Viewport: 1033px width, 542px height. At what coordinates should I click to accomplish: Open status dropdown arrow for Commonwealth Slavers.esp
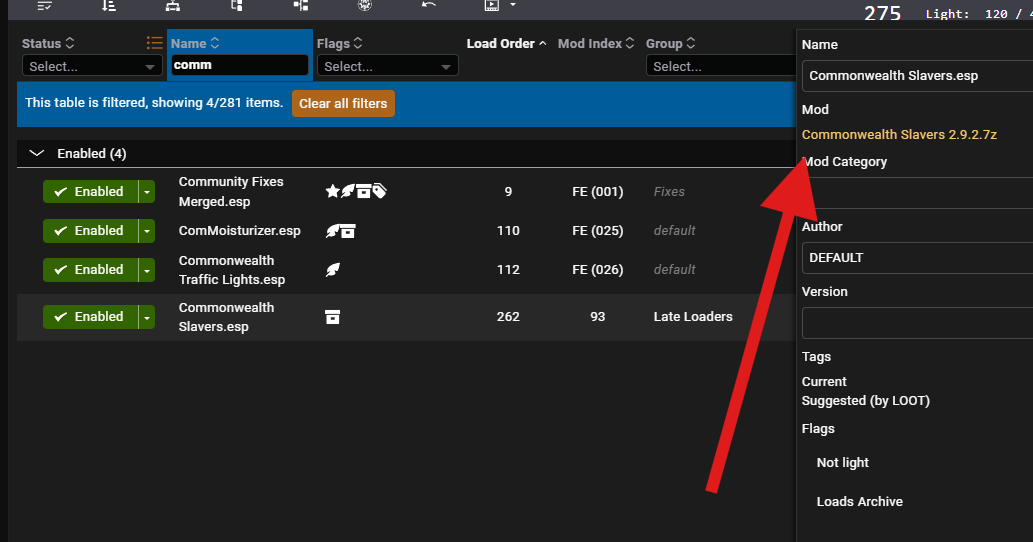pyautogui.click(x=147, y=317)
